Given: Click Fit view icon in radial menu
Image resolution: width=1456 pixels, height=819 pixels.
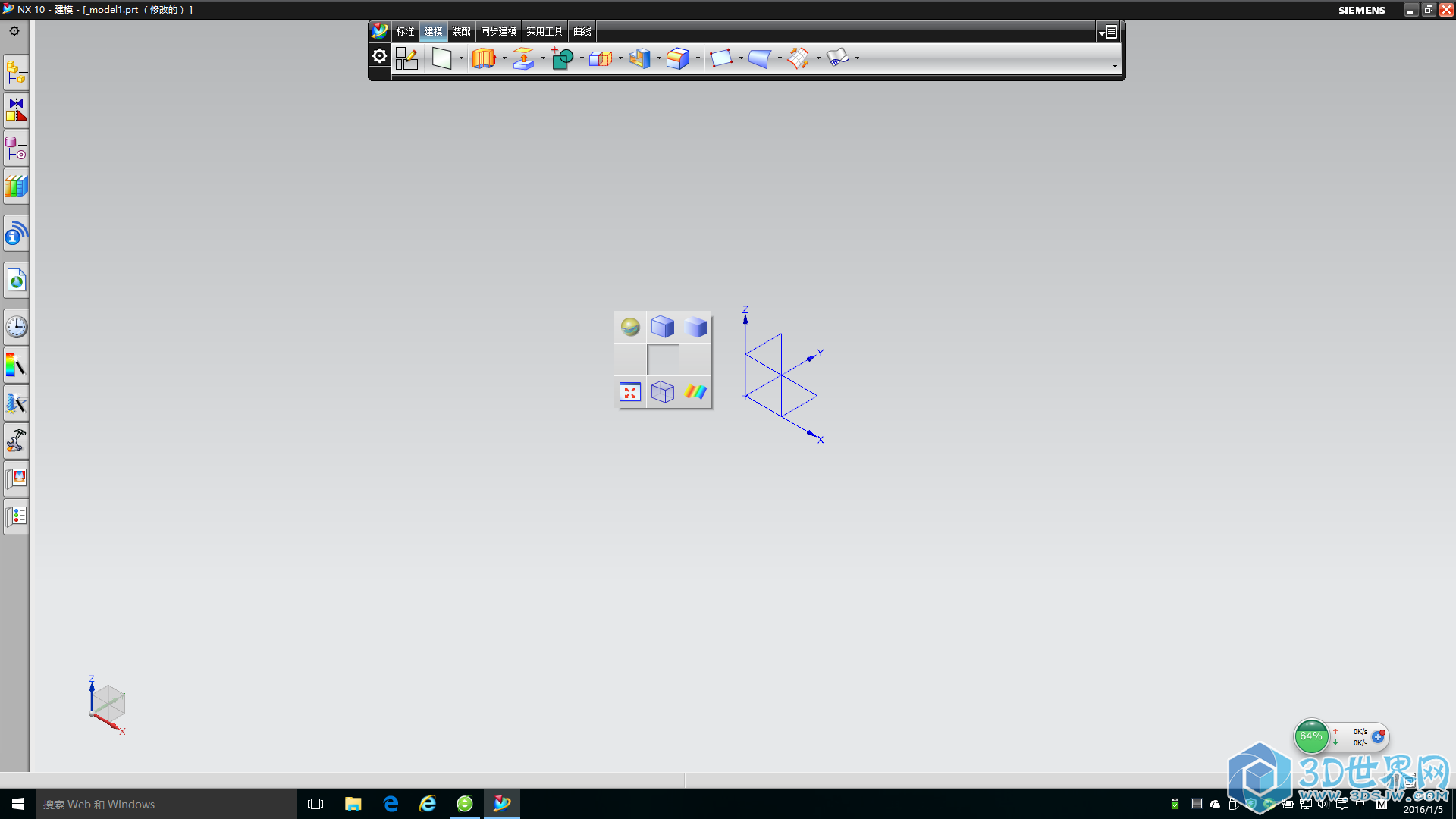Looking at the screenshot, I should (x=630, y=392).
